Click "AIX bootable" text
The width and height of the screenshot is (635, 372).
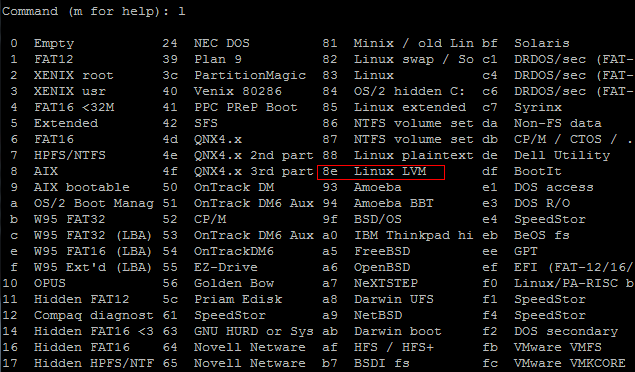pyautogui.click(x=82, y=187)
